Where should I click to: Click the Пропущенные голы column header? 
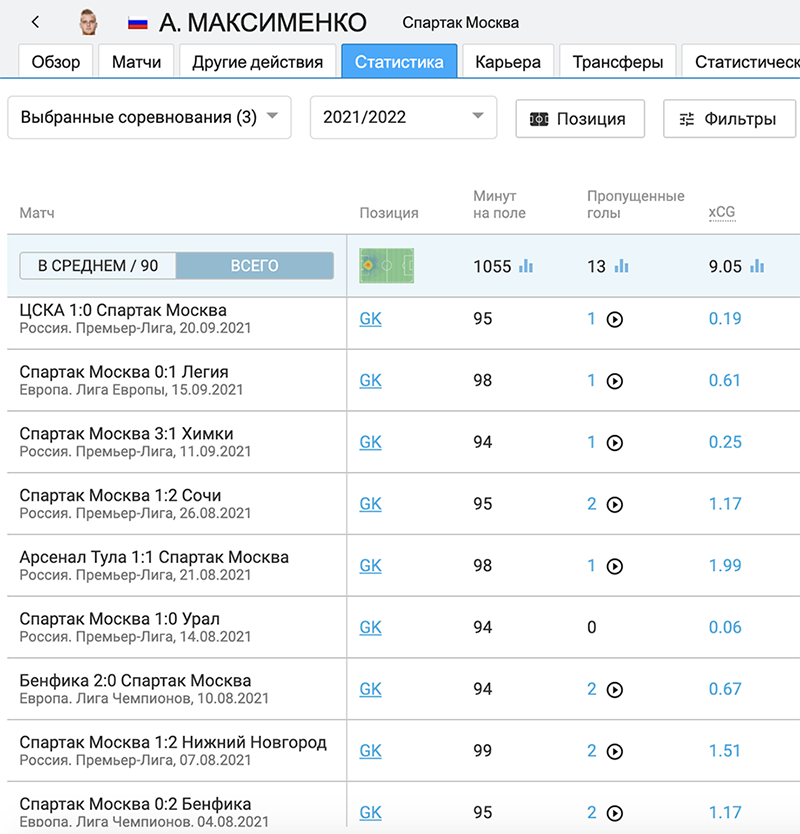[x=636, y=204]
